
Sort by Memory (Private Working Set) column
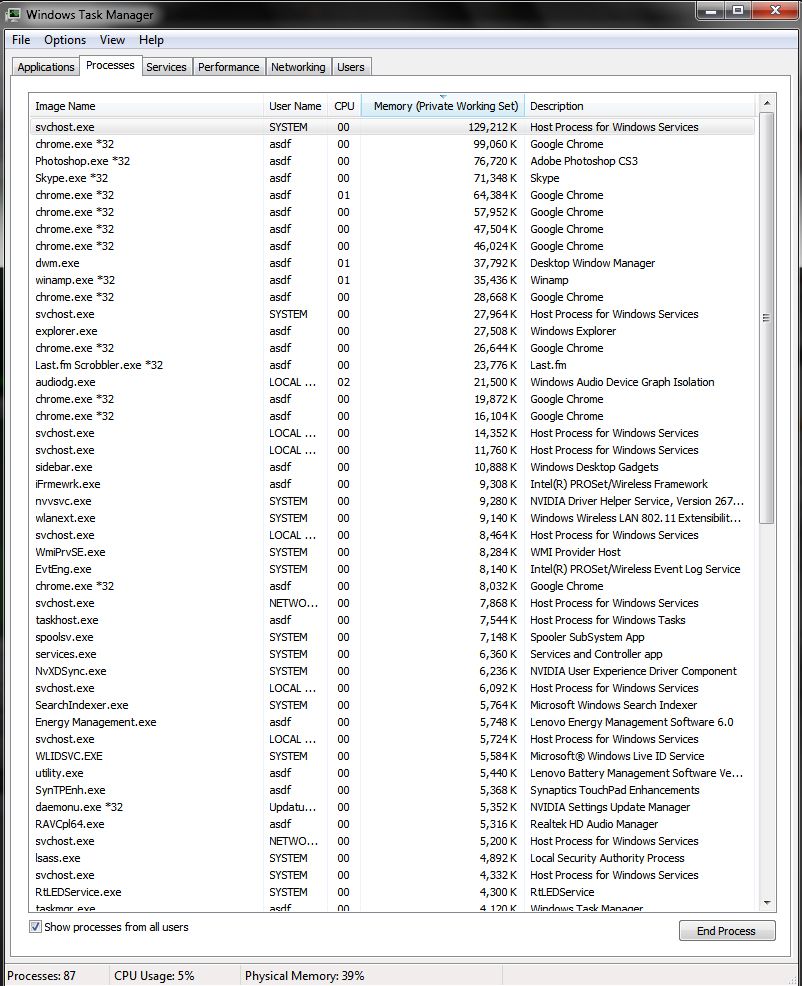pos(443,106)
